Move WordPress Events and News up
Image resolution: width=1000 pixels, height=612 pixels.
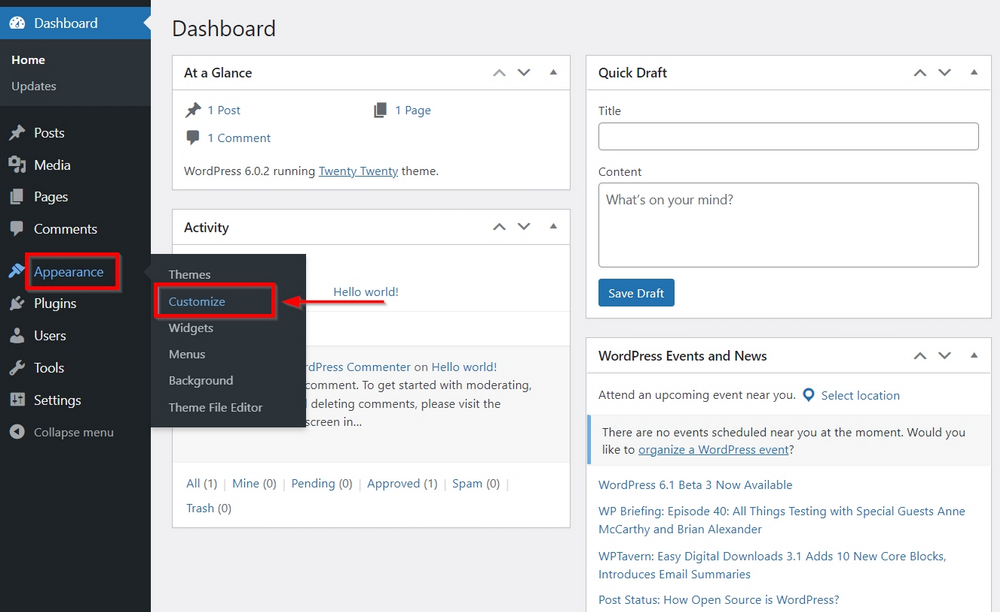920,356
